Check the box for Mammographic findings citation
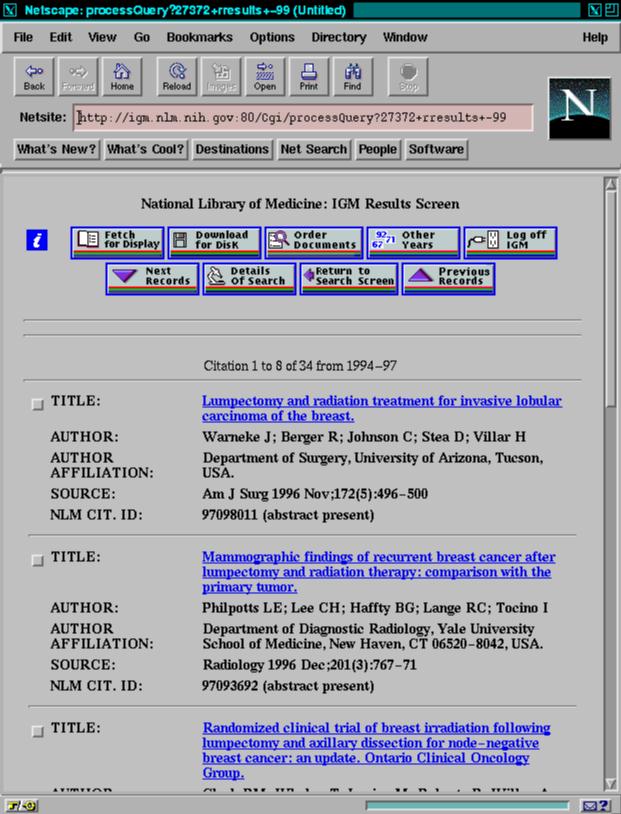621x814 pixels. coord(37,560)
